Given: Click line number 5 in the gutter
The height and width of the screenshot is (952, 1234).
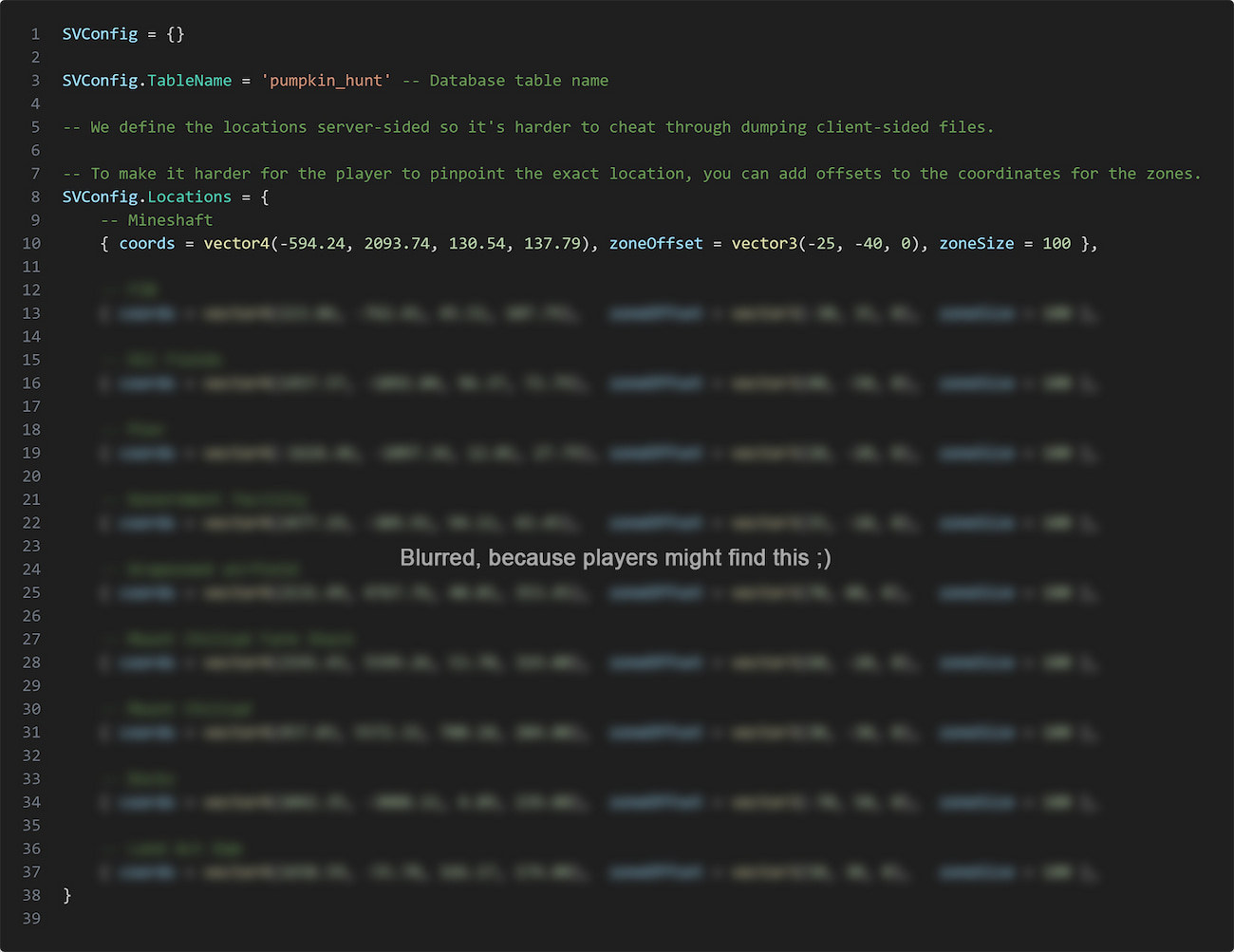Looking at the screenshot, I should [35, 127].
